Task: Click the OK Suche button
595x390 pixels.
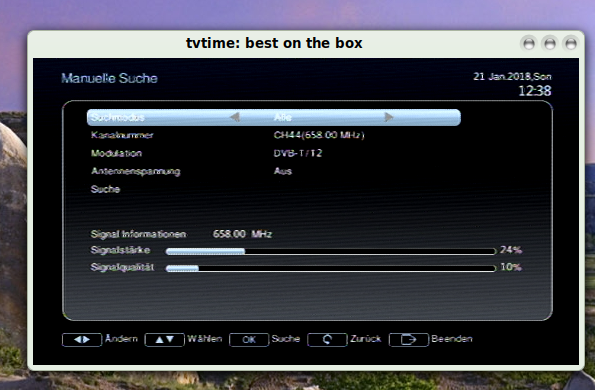Action: (x=249, y=340)
